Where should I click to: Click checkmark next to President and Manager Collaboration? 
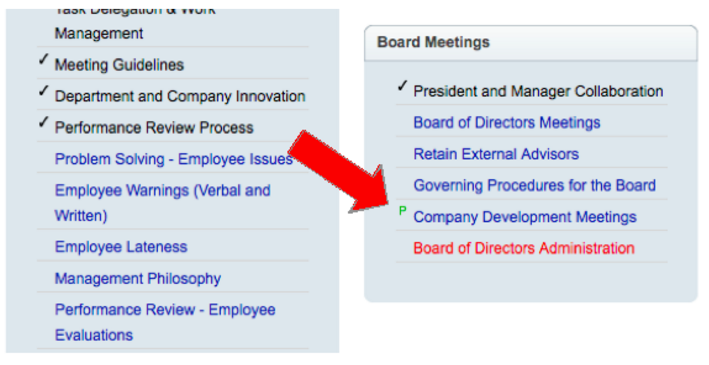[402, 85]
